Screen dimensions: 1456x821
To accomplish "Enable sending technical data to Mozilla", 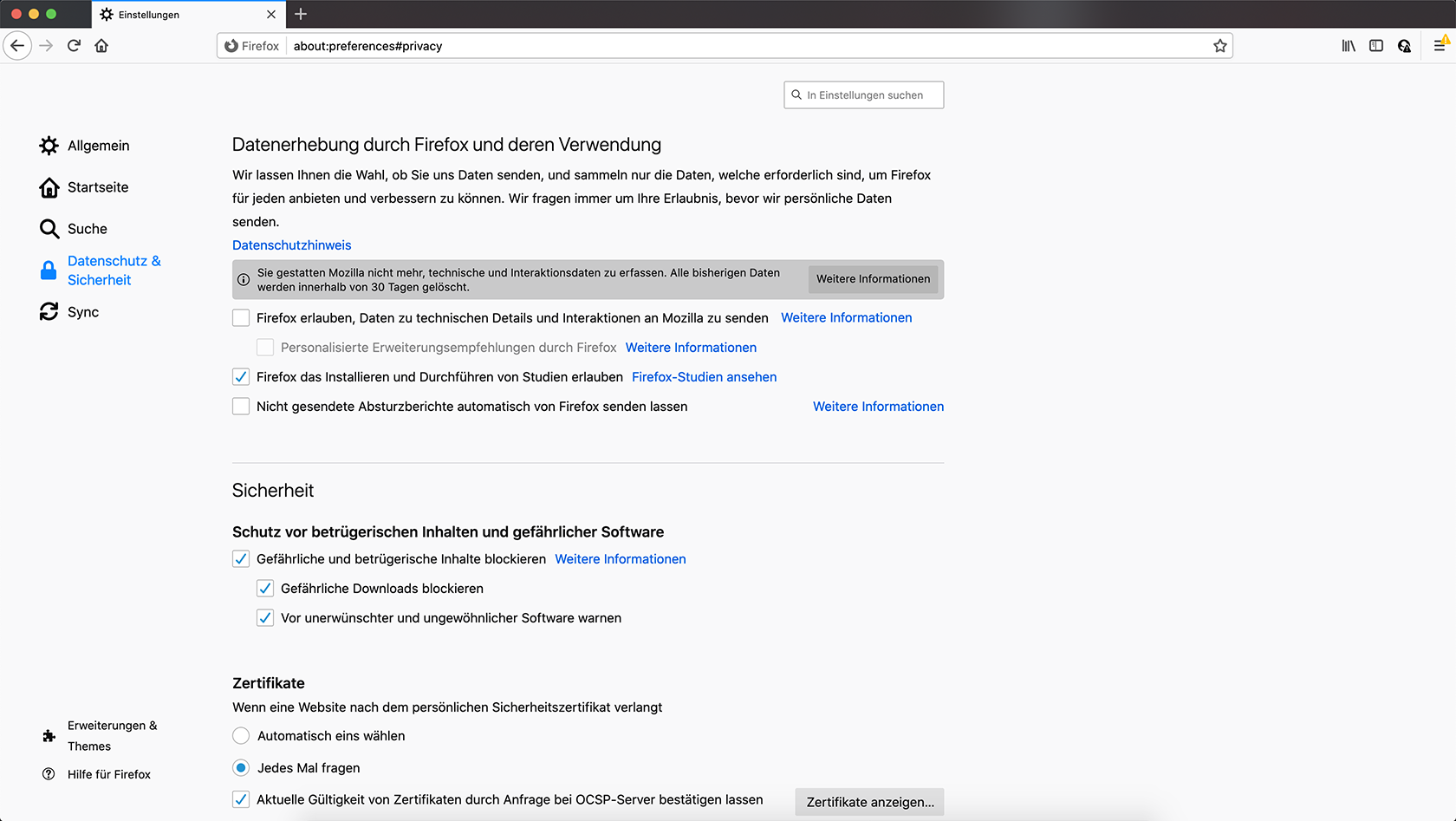I will point(241,318).
